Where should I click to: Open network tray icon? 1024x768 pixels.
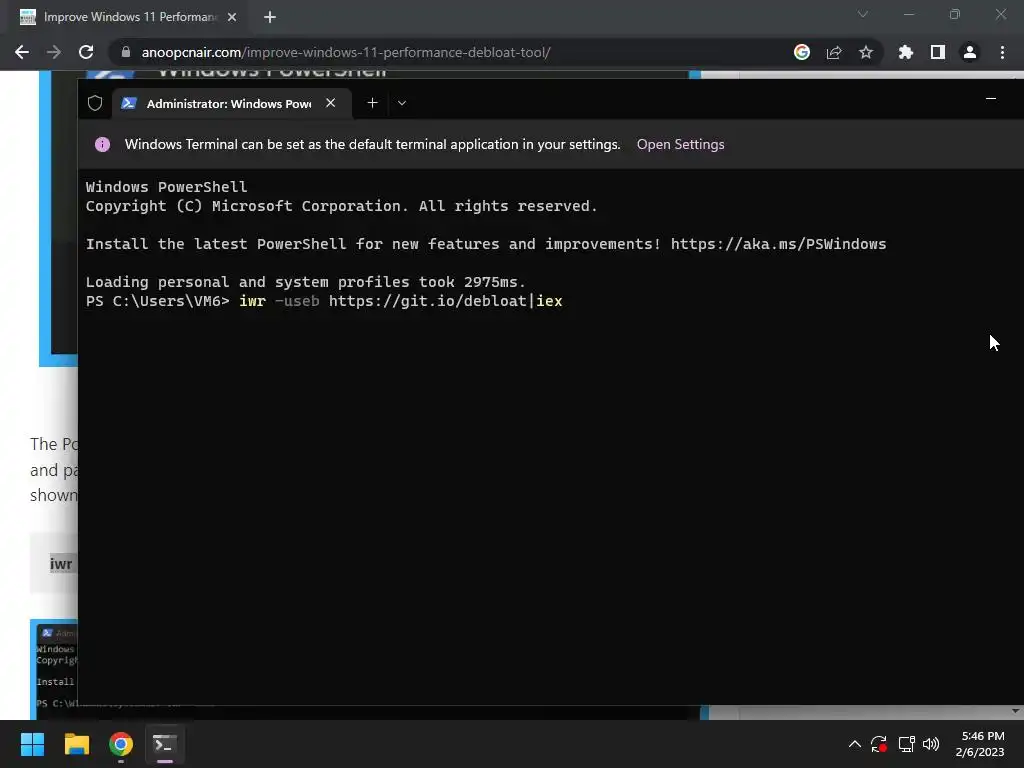coord(906,744)
